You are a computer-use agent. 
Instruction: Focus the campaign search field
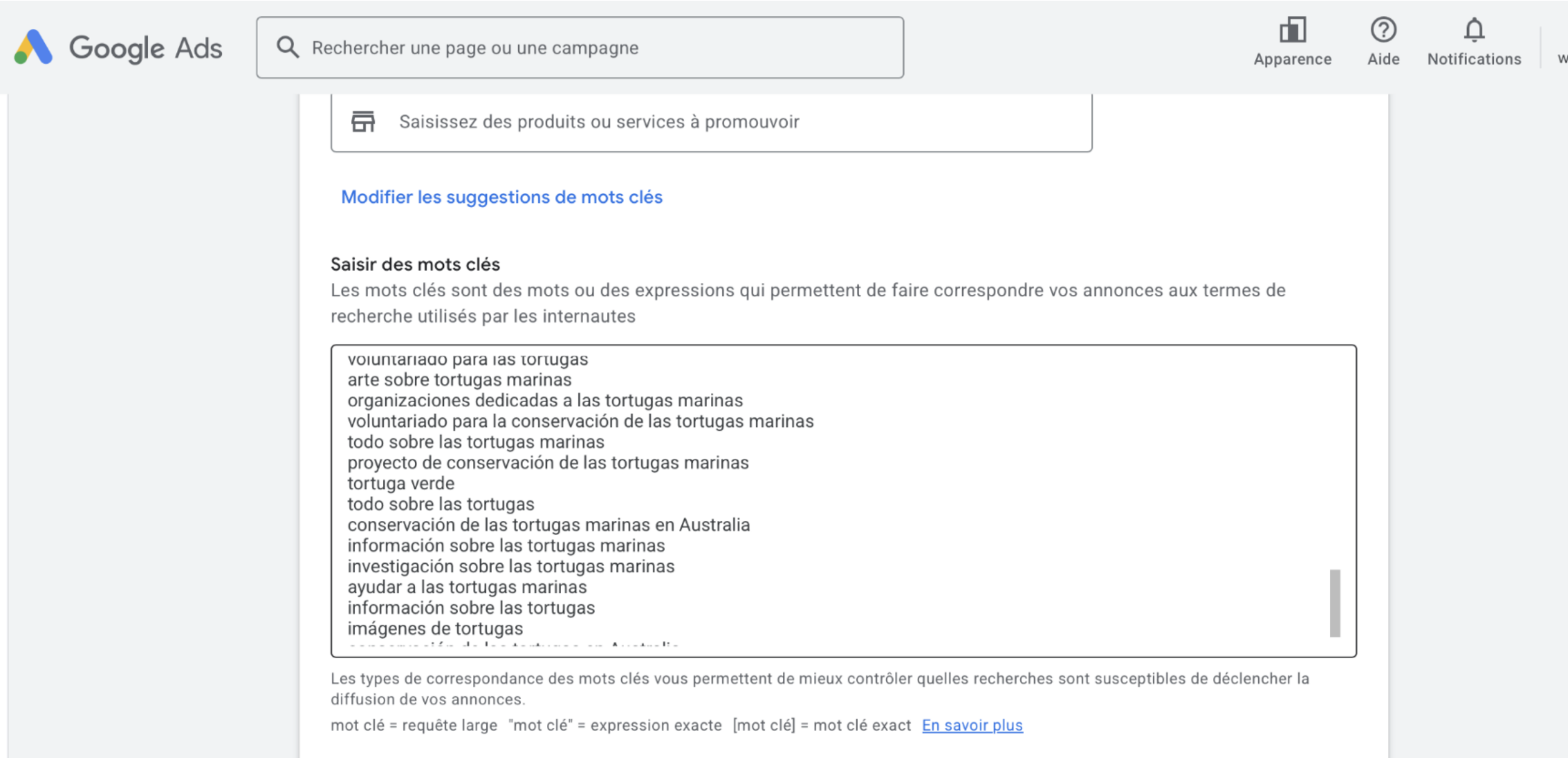pyautogui.click(x=579, y=47)
